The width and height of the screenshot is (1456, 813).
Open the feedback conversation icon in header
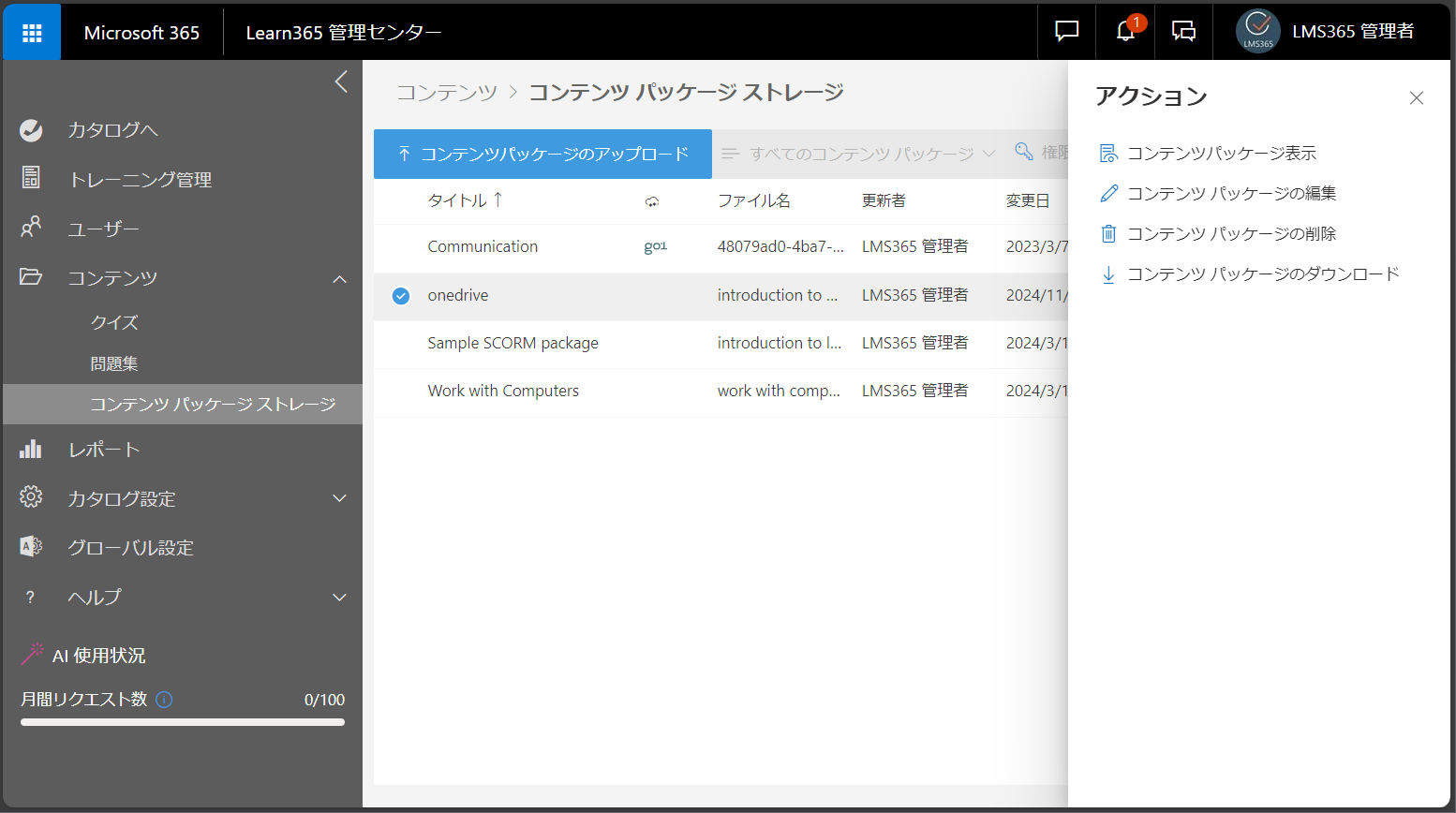tap(1183, 32)
